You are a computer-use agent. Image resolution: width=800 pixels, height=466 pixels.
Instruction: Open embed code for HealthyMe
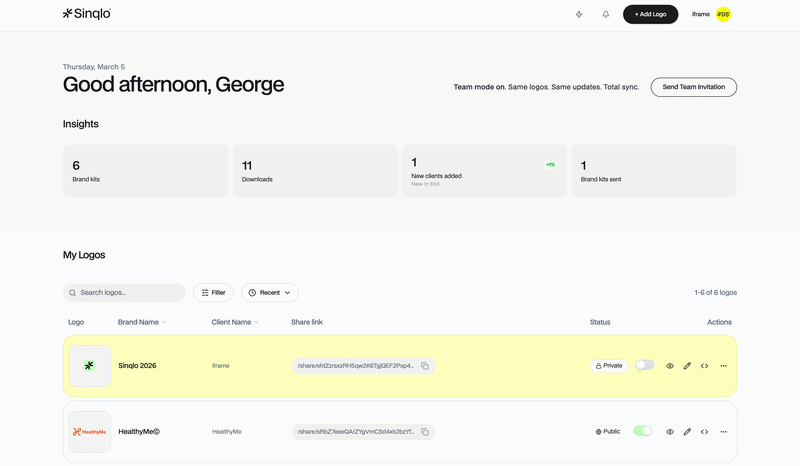(x=705, y=432)
